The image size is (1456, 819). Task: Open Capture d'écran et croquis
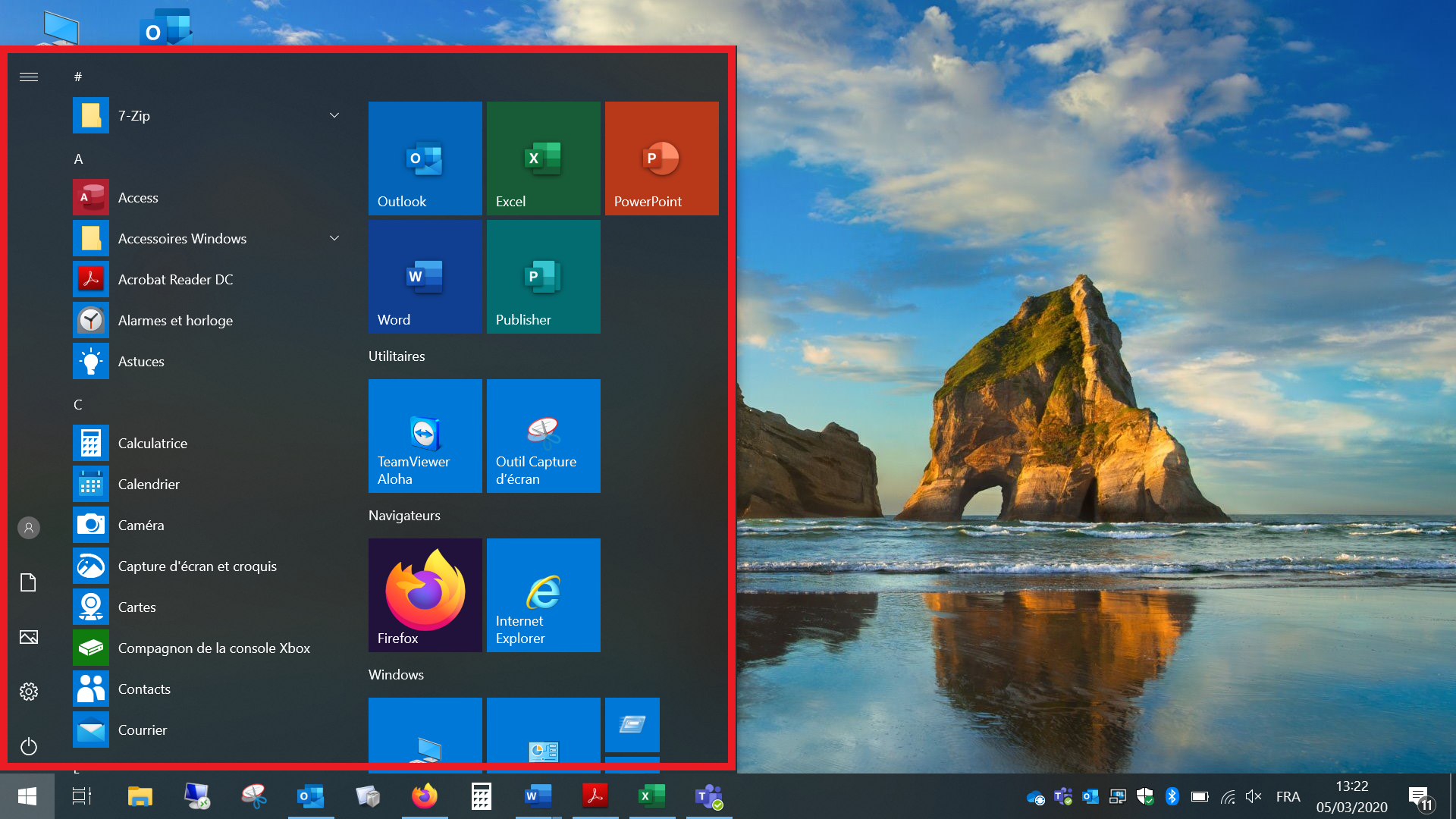point(209,566)
